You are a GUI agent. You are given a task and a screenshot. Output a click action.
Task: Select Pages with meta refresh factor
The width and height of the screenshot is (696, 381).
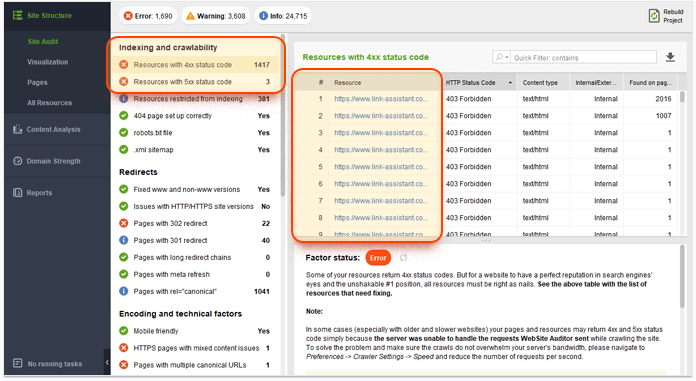194,274
